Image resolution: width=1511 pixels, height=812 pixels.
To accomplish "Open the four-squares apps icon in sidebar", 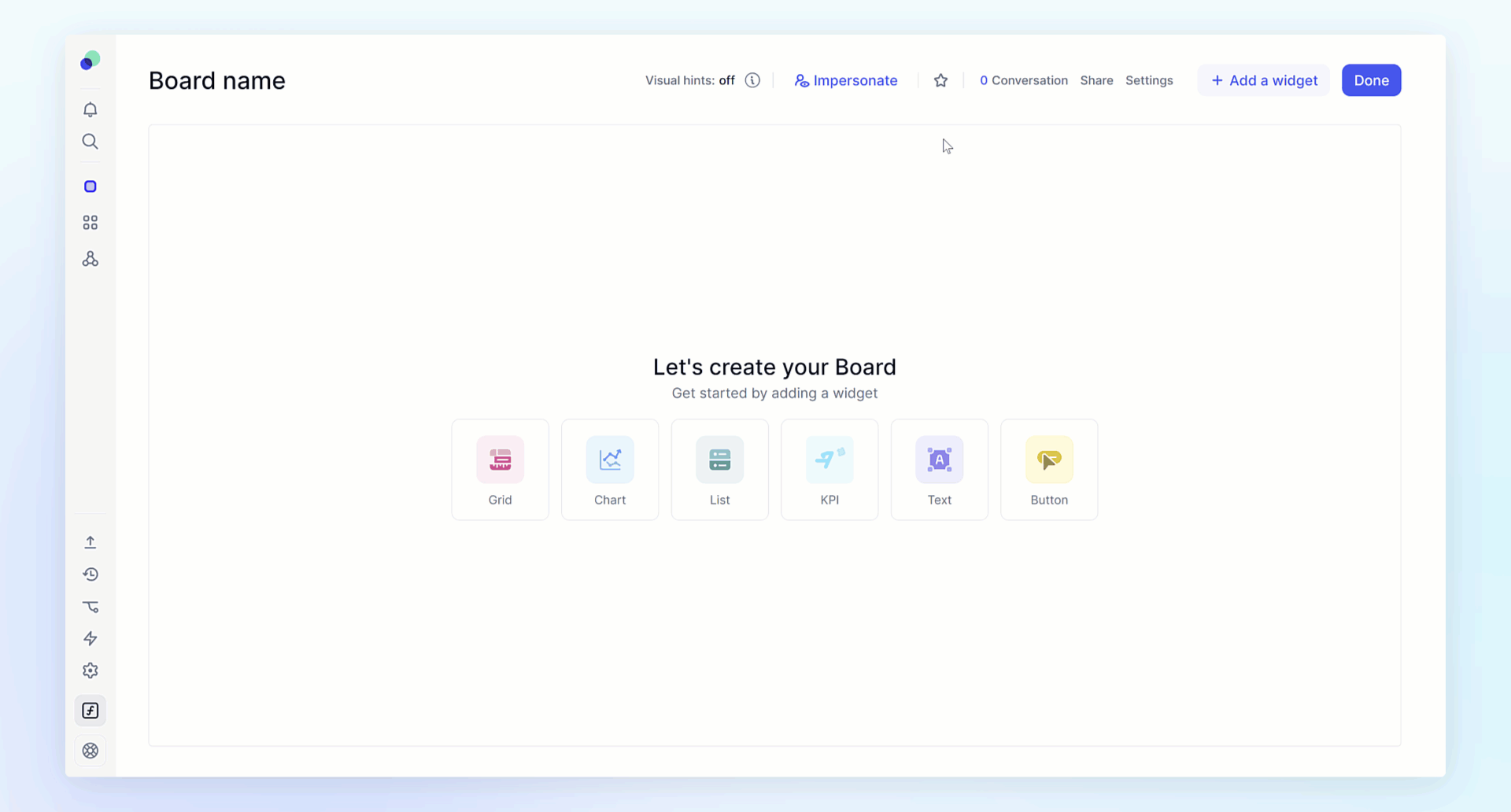I will 91,223.
